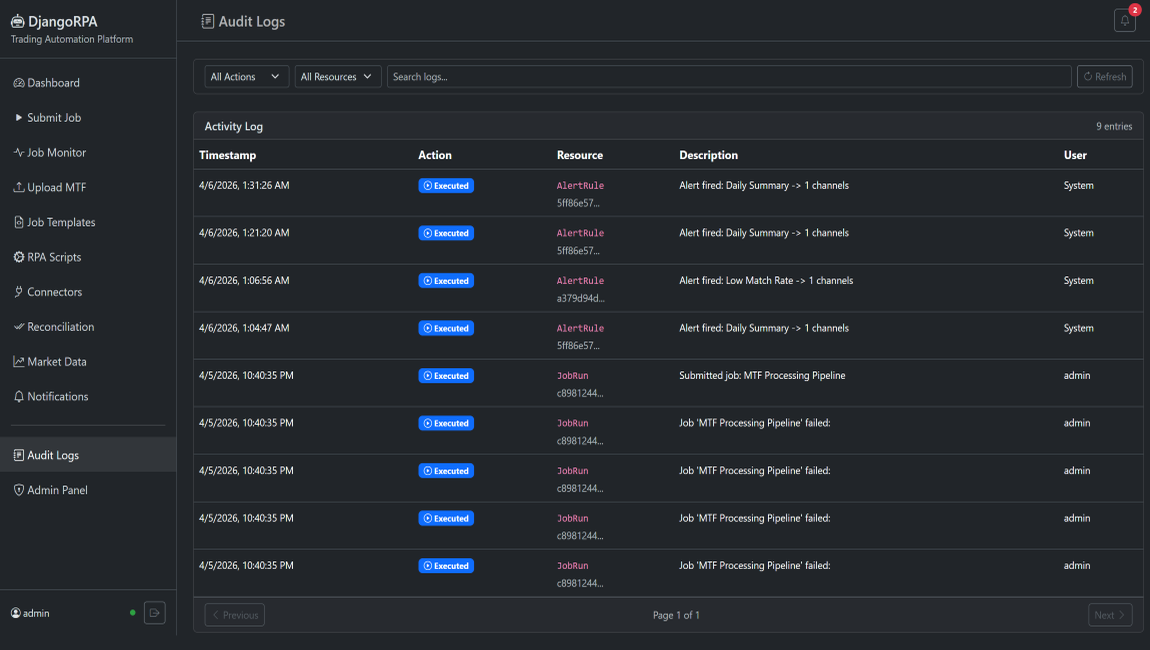The width and height of the screenshot is (1150, 650).
Task: Open Submit Job in the sidebar
Action: point(54,118)
